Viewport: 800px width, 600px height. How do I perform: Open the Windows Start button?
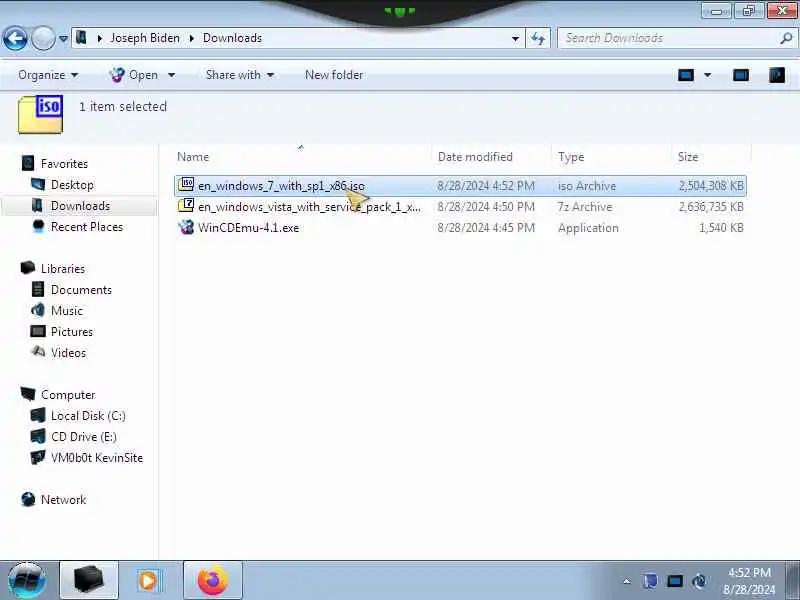26,581
